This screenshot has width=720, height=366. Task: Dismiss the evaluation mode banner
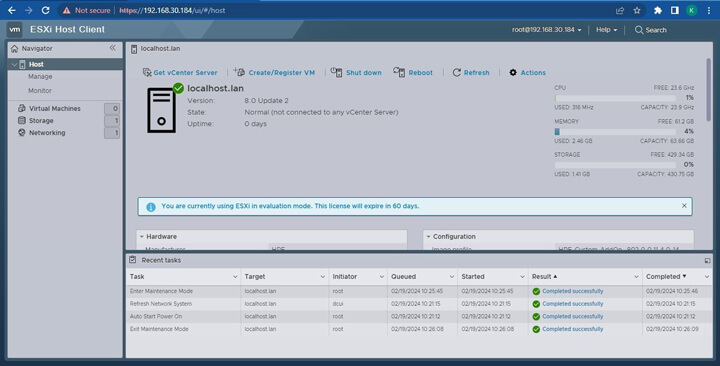tap(684, 206)
